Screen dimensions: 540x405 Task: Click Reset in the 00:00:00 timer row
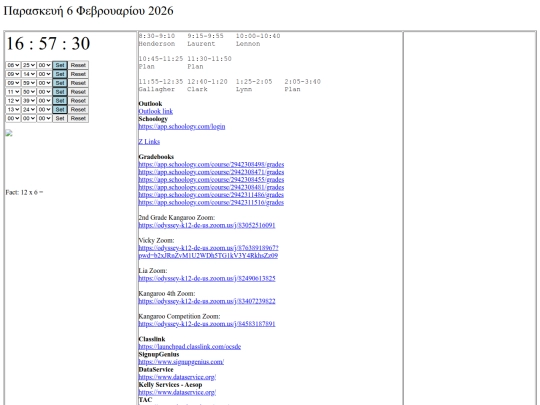(x=78, y=118)
